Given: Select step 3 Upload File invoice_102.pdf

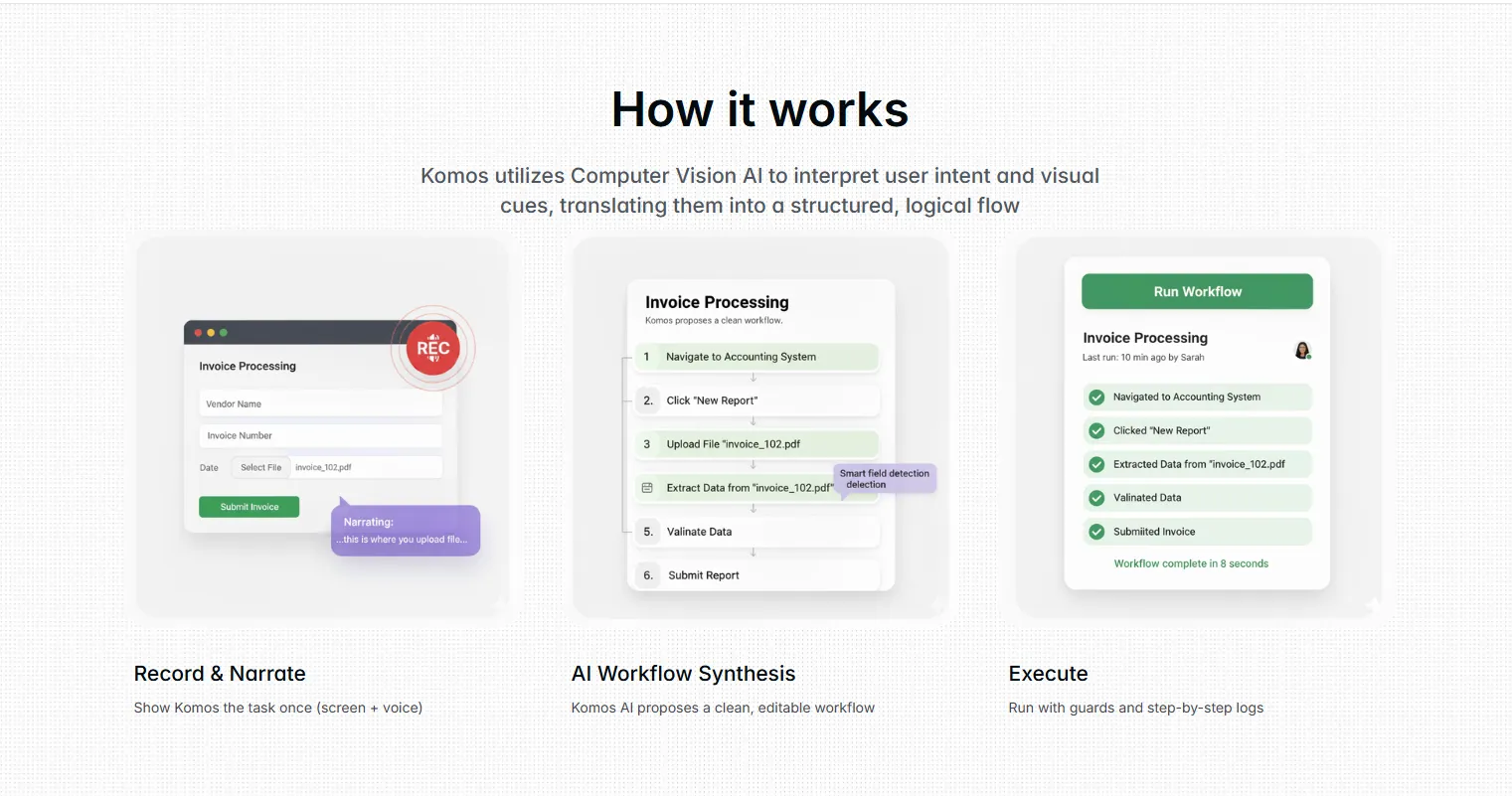Looking at the screenshot, I should click(x=756, y=444).
